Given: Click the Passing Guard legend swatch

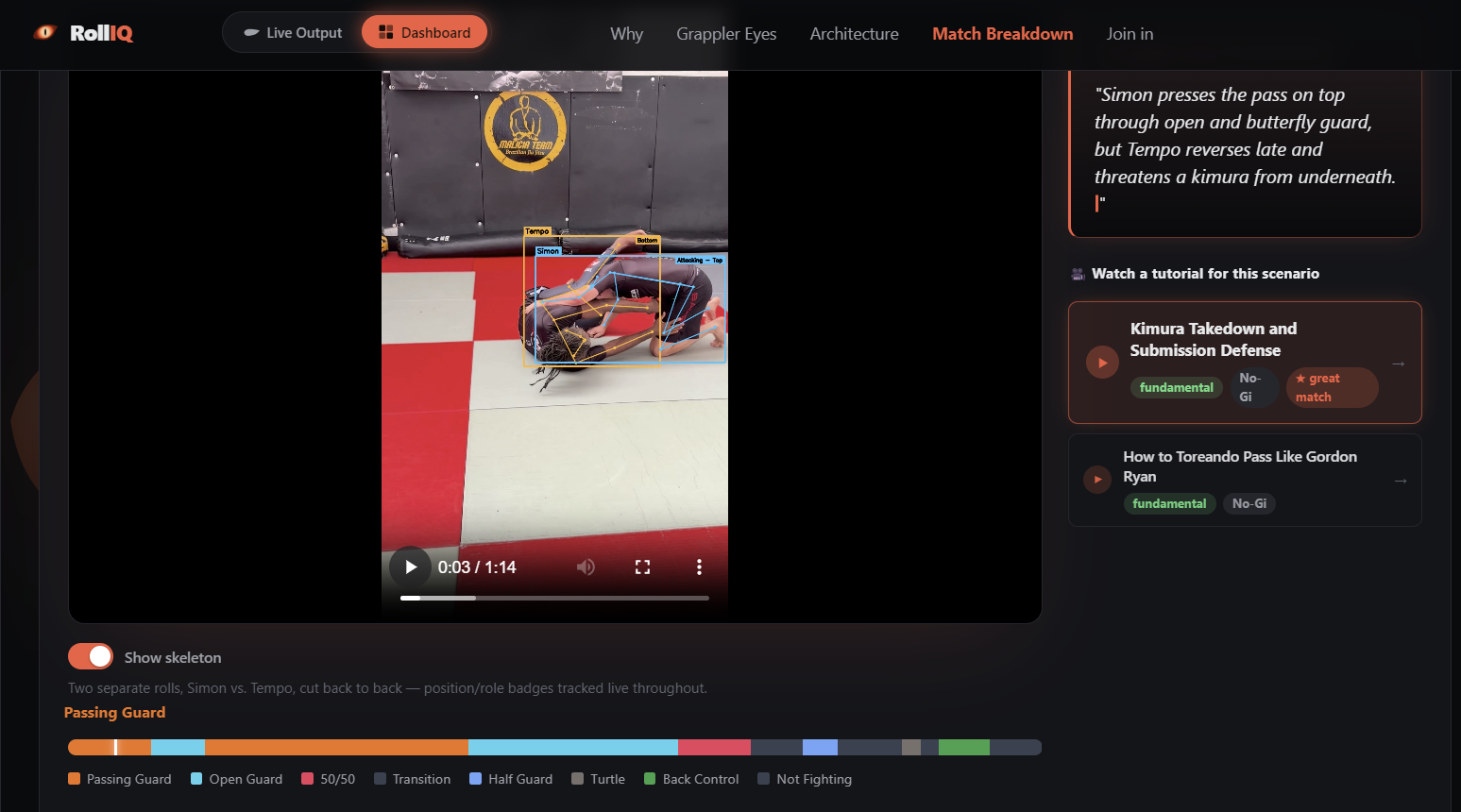Looking at the screenshot, I should [x=74, y=779].
